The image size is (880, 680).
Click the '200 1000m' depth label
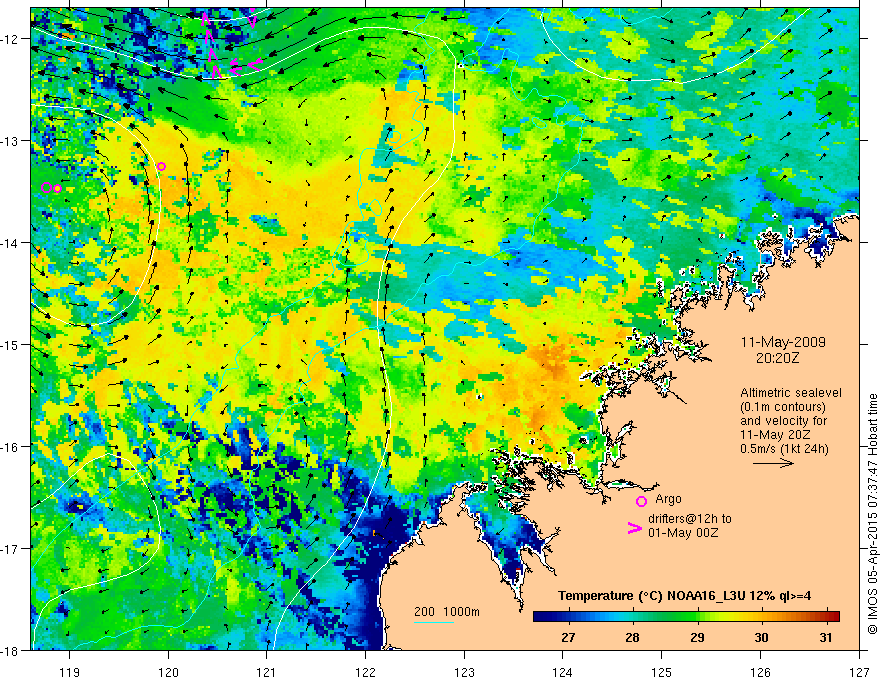point(447,612)
